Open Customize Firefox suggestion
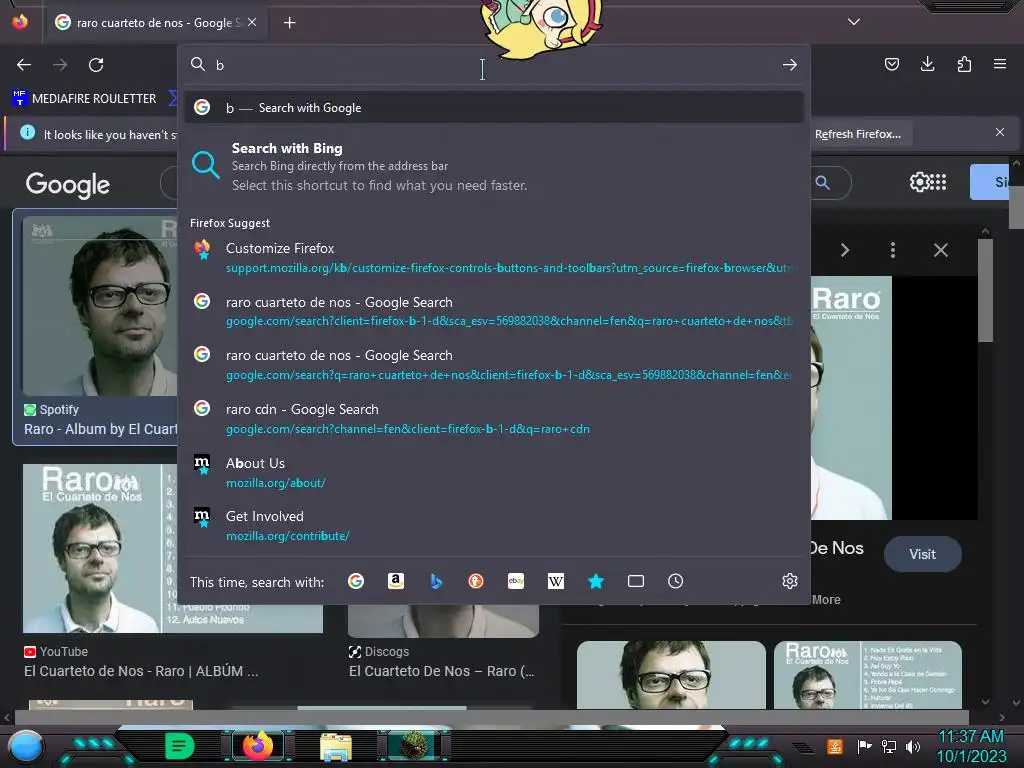The image size is (1024, 768). 494,257
